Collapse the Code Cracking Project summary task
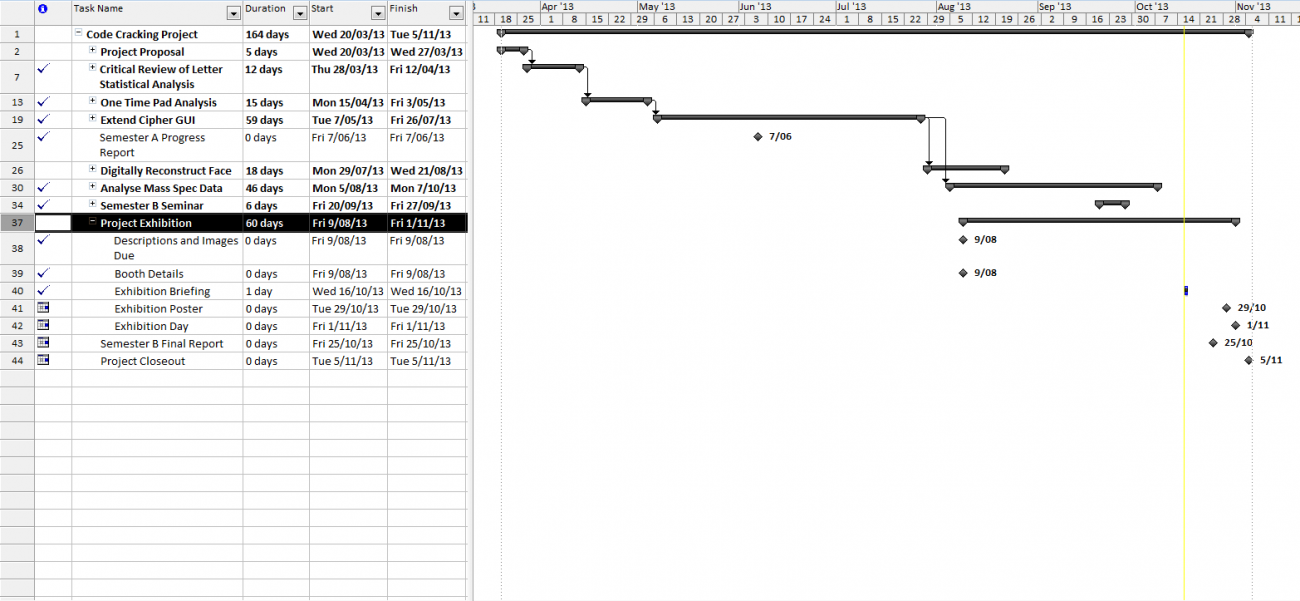The image size is (1300, 601). (x=78, y=34)
